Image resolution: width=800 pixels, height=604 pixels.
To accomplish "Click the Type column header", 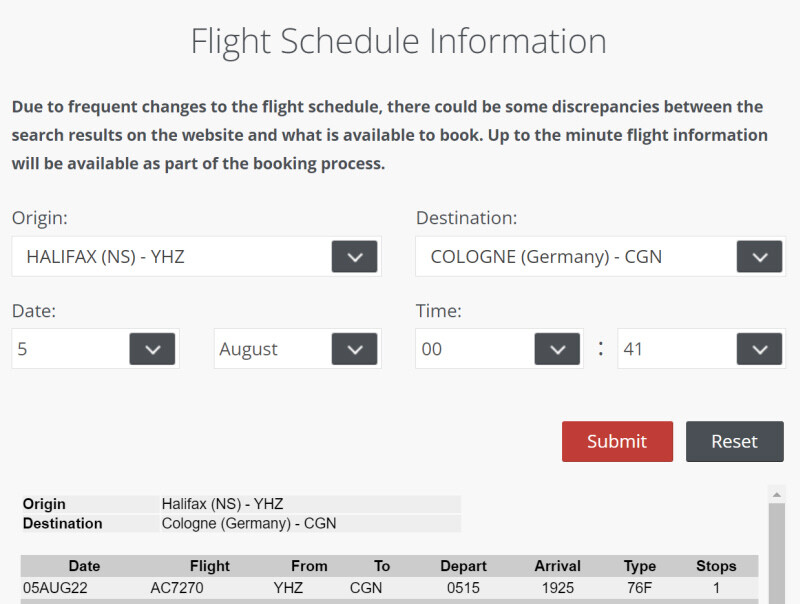I will 639,566.
